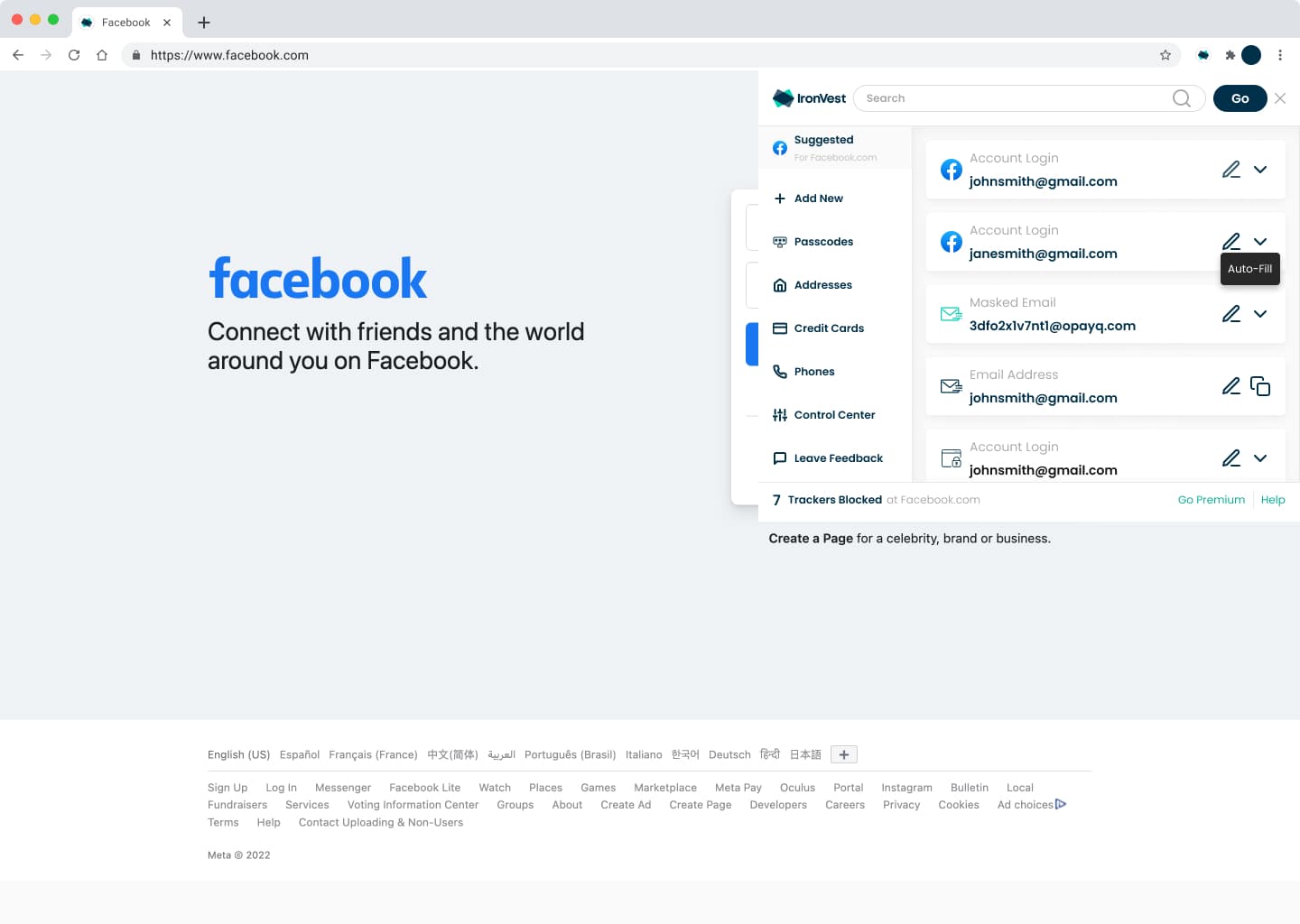Open the Privacy footer link
The image size is (1300, 924).
coord(902,805)
